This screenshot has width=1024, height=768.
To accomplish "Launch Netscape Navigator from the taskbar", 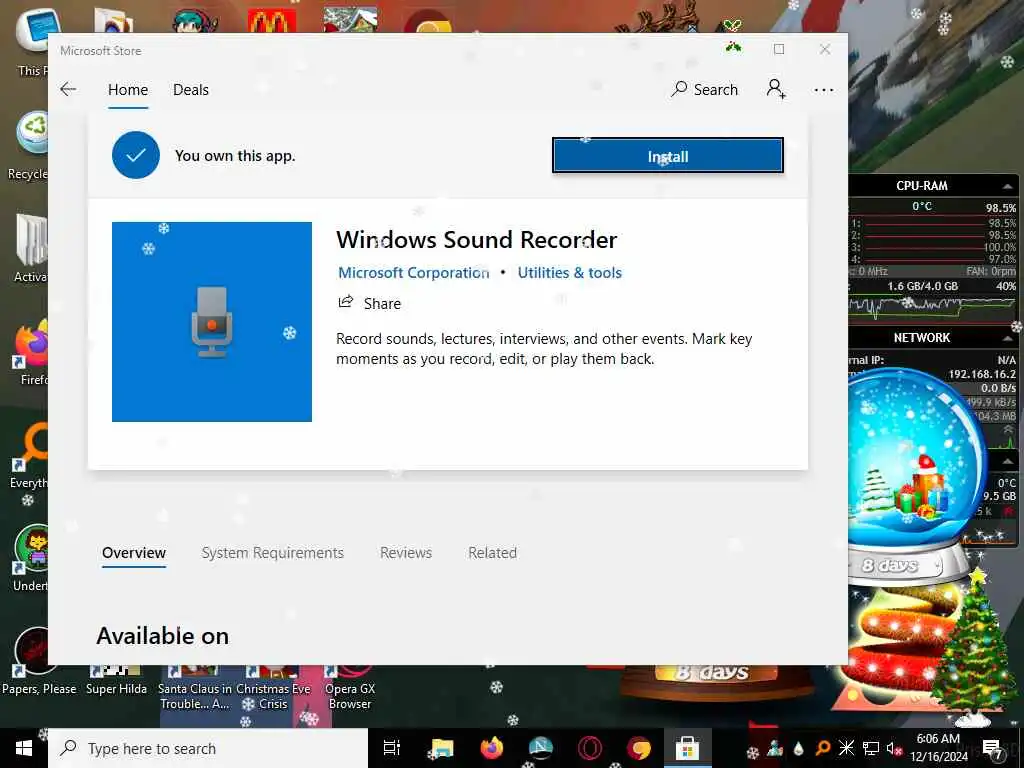I will tap(541, 748).
